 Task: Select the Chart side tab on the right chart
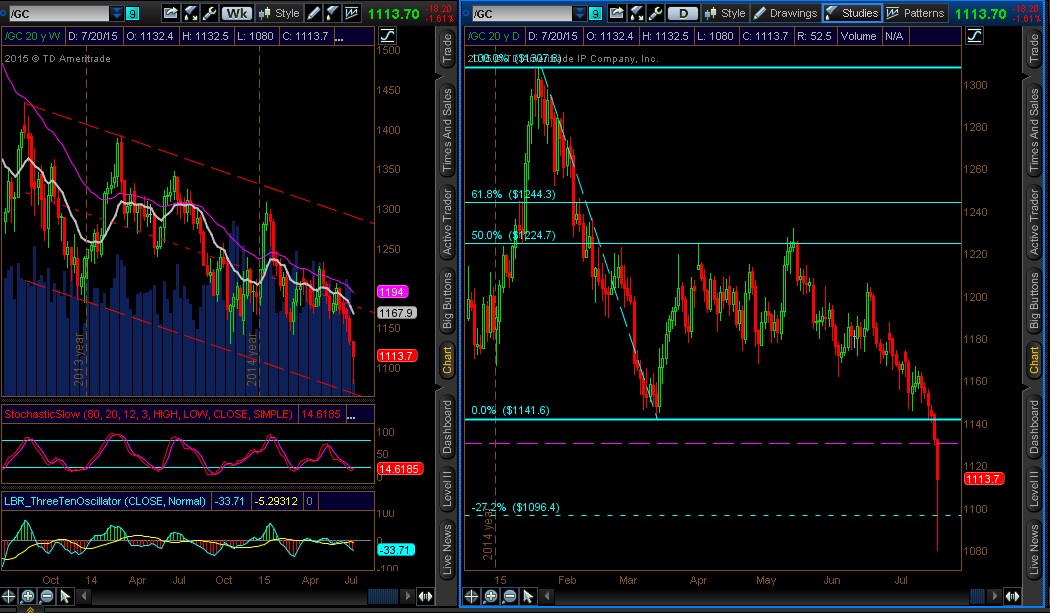click(1034, 360)
